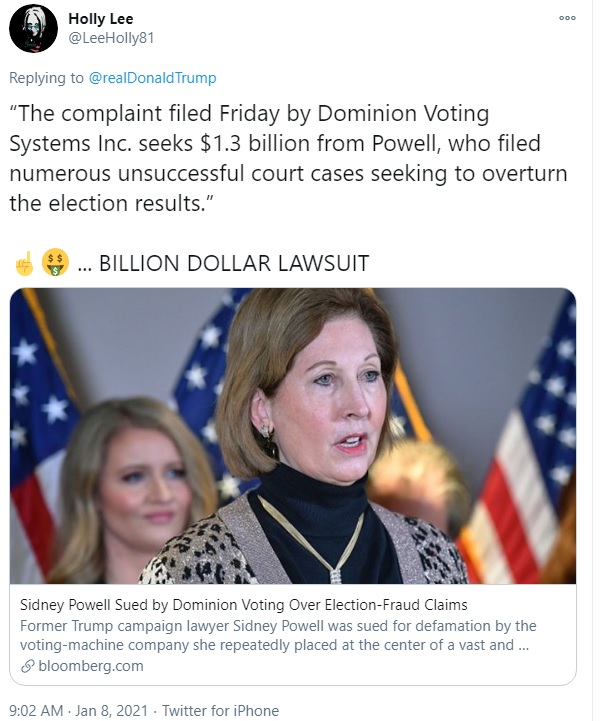Viewport: 600px width, 721px height.
Task: Open the tweet's more options menu
Action: pos(567,18)
